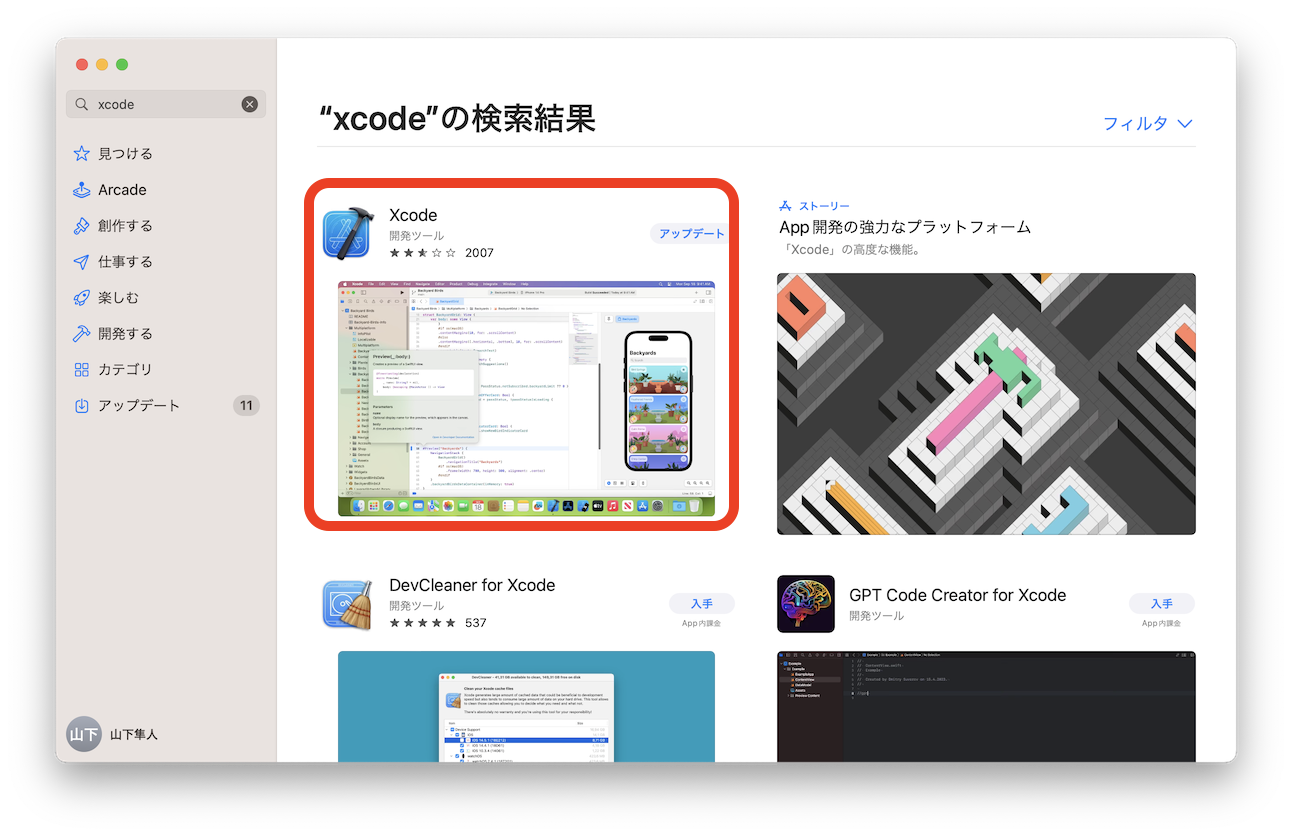
Task: Click the 創作する paintbrush icon
Action: coord(82,226)
